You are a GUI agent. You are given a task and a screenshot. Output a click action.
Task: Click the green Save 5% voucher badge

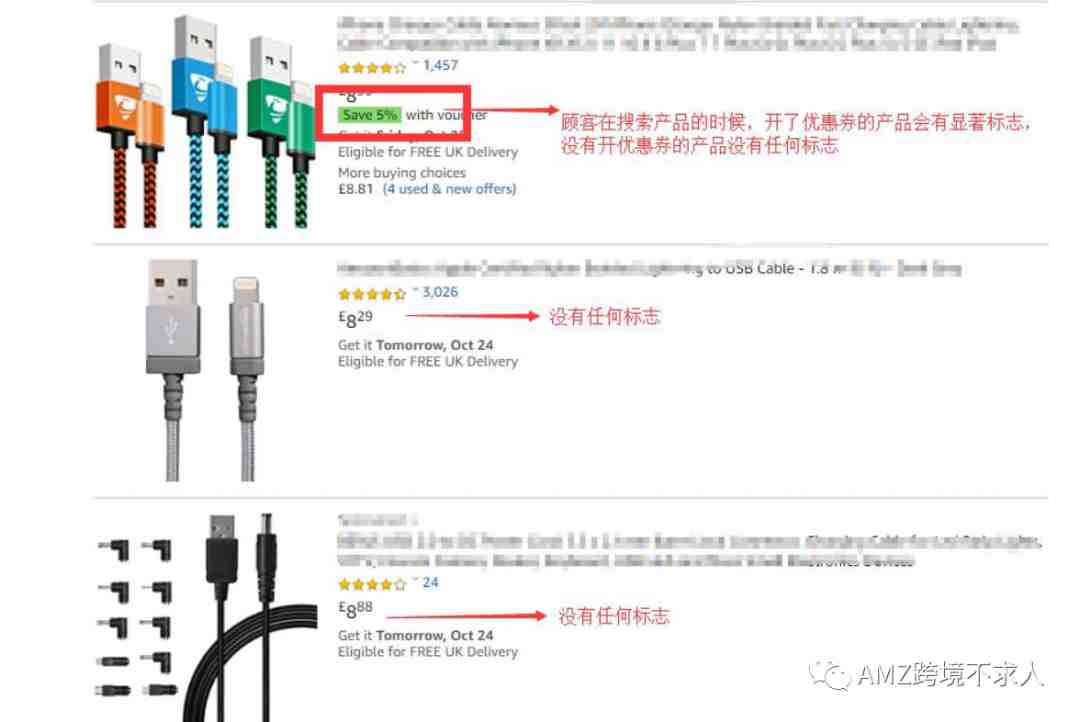pos(369,115)
